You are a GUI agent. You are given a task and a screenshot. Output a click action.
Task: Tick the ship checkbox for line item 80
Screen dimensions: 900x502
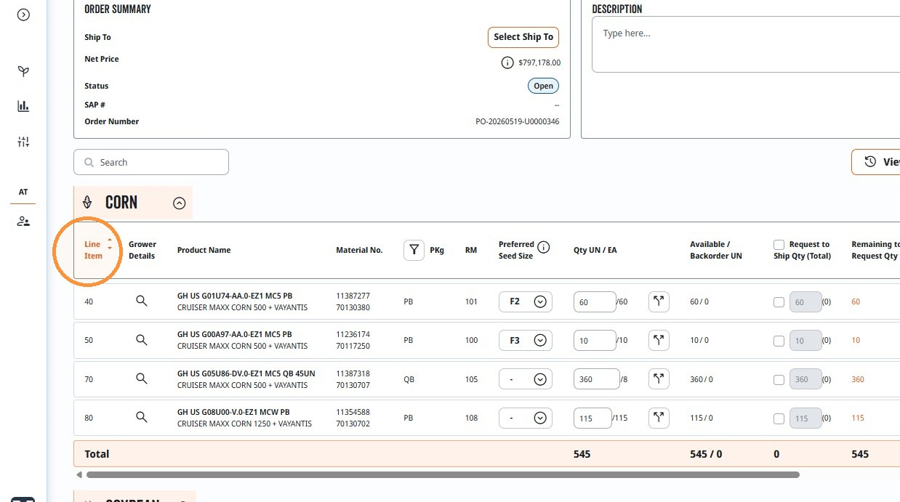pyautogui.click(x=778, y=419)
